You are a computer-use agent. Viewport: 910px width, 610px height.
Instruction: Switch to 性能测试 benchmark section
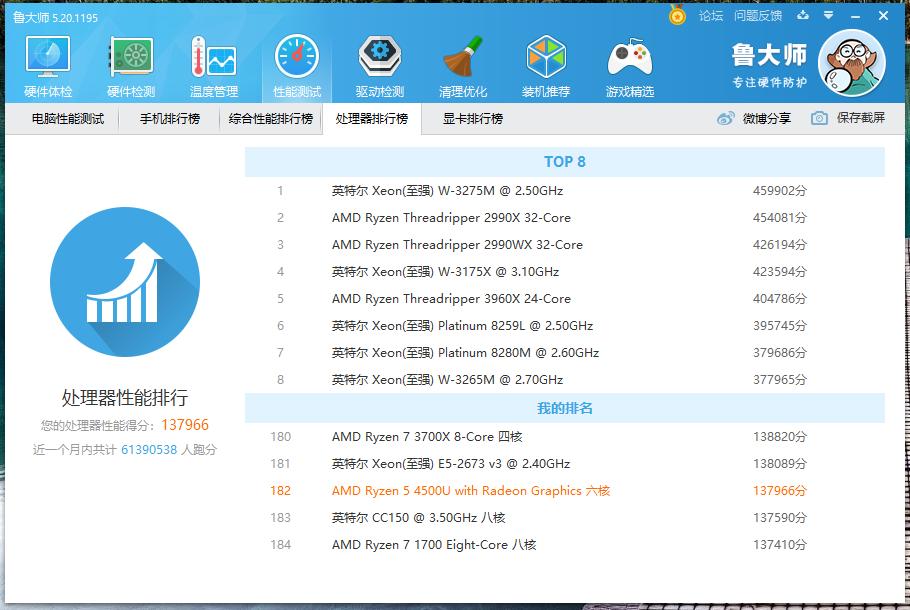295,63
